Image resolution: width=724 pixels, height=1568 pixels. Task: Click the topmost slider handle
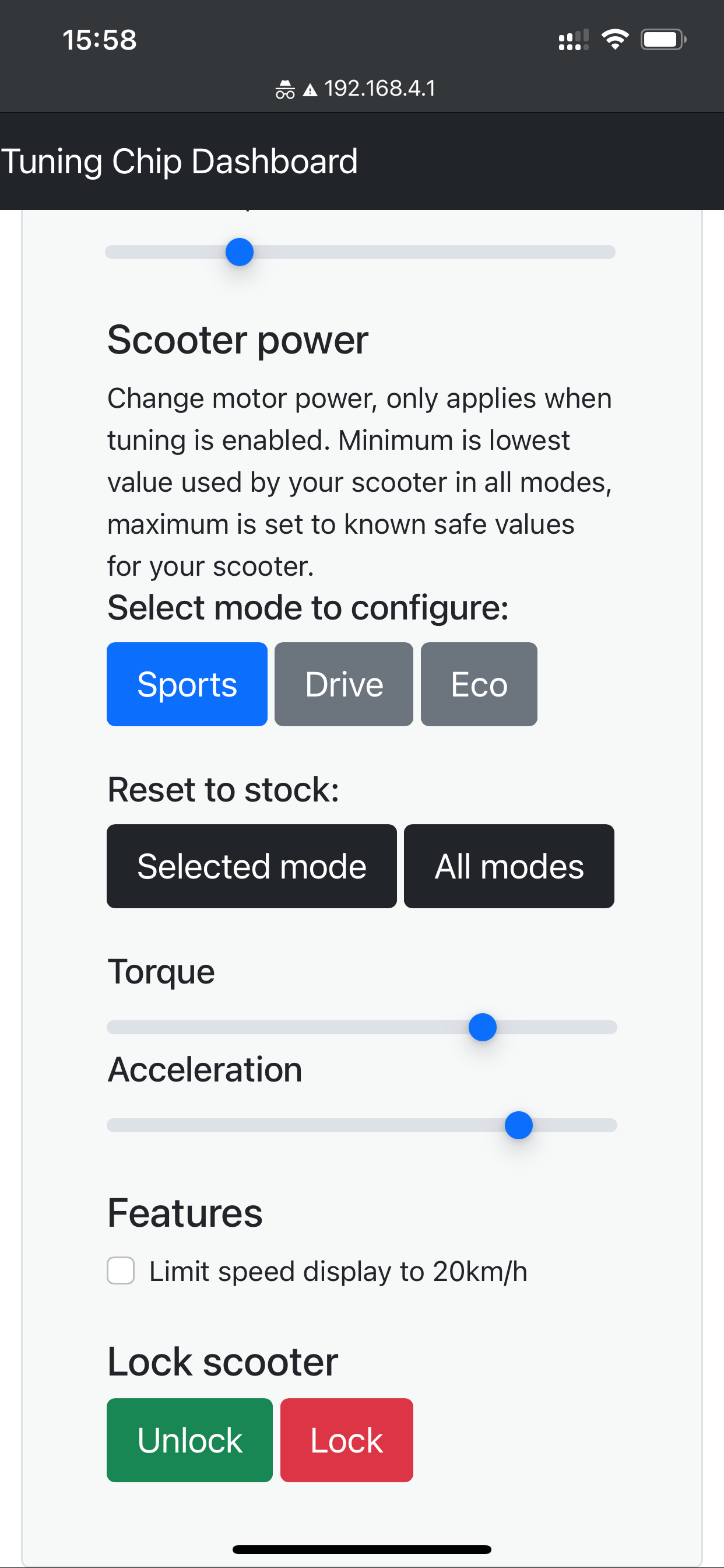click(x=238, y=251)
